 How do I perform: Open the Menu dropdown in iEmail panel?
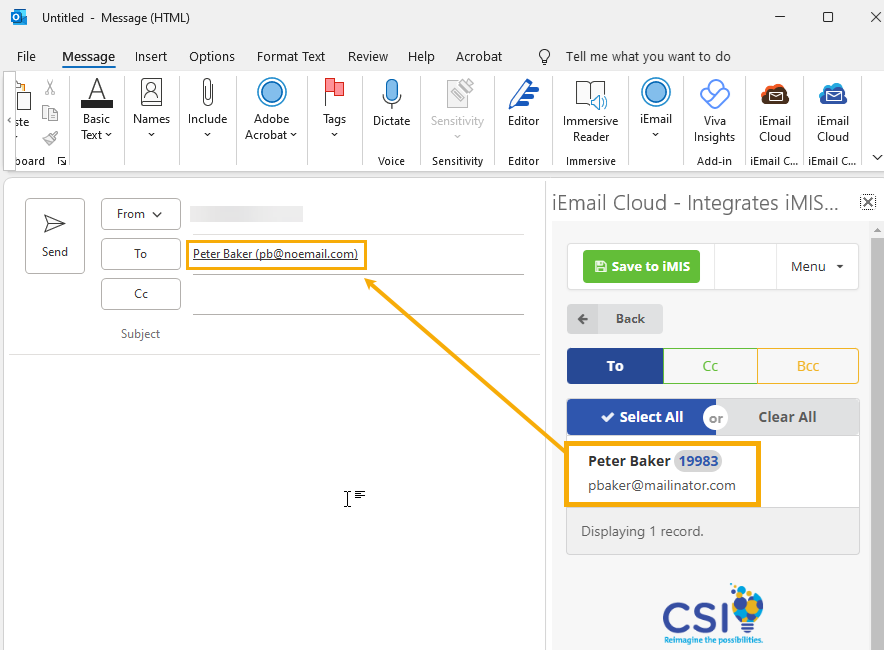coord(817,267)
